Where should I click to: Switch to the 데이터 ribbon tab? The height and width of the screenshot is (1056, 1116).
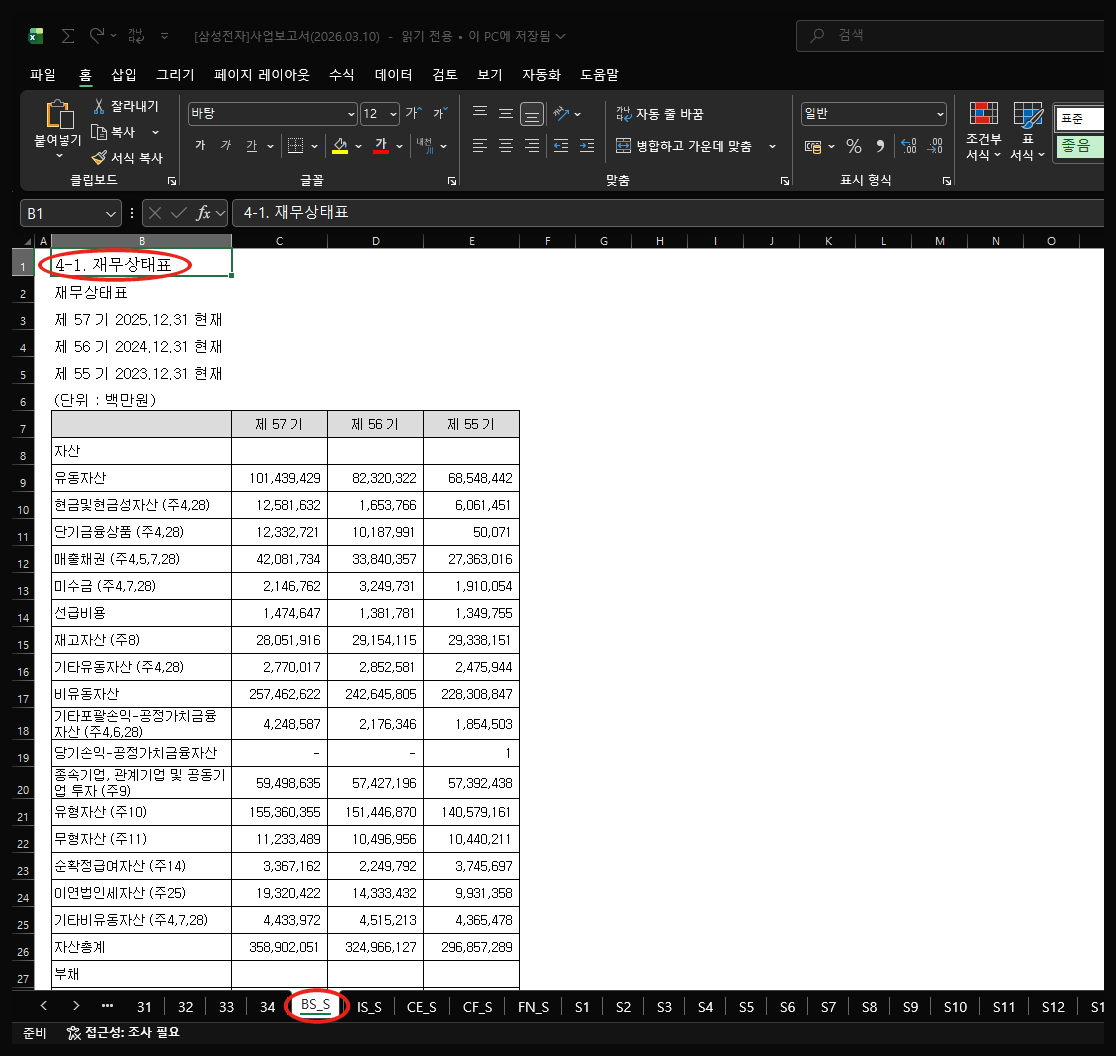pos(394,75)
